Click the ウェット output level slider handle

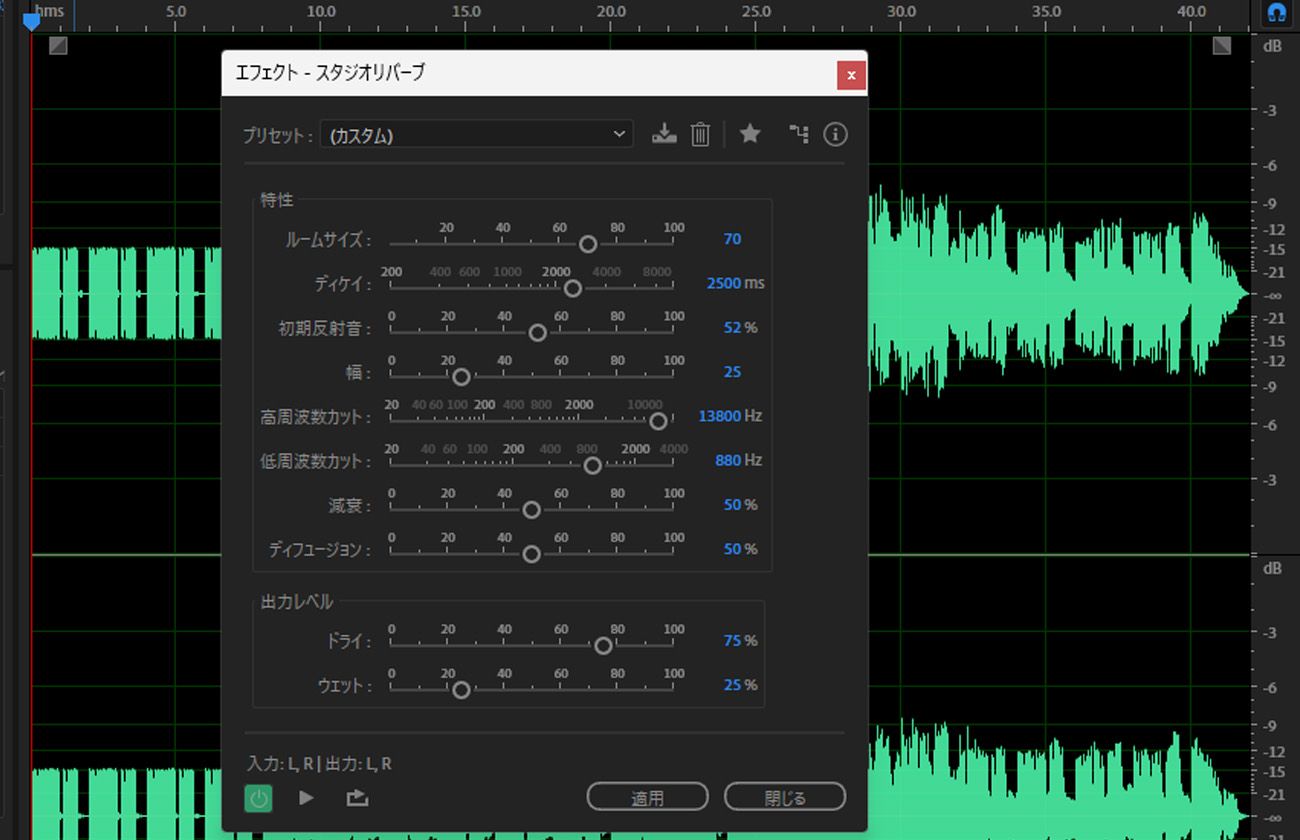pyautogui.click(x=461, y=690)
